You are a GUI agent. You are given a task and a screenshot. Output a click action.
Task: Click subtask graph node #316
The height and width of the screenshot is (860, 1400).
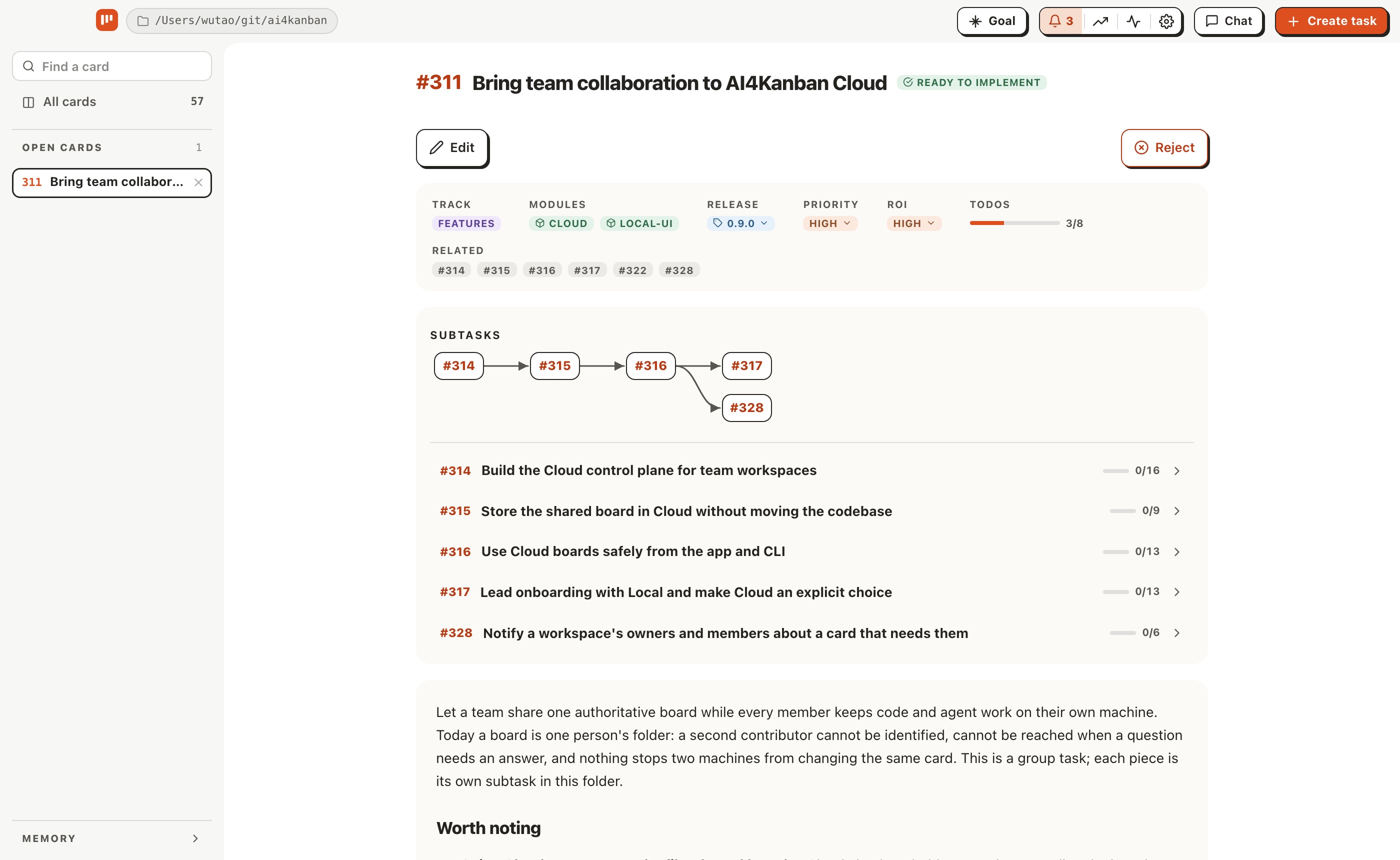pos(650,365)
